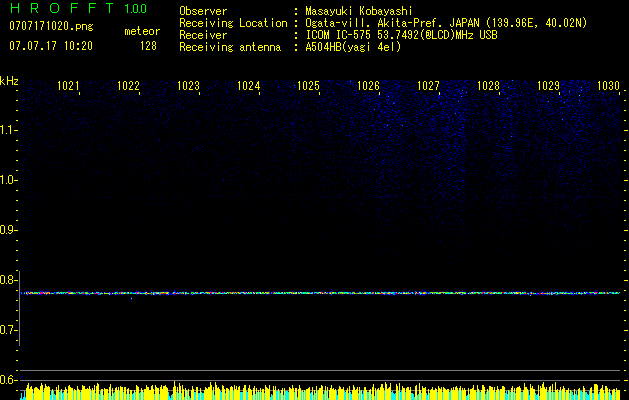The image size is (629, 400).
Task: Click the Observer field label
Action: [203, 11]
